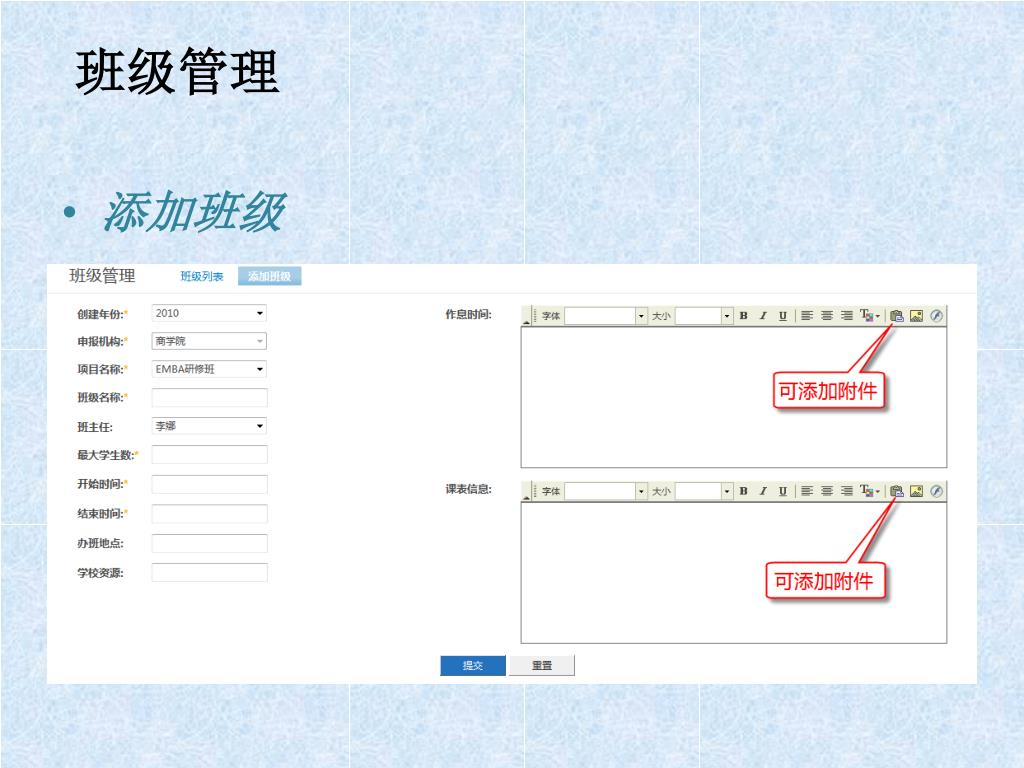The width and height of the screenshot is (1024, 768).
Task: Align right in 作息时间 editor
Action: [846, 316]
